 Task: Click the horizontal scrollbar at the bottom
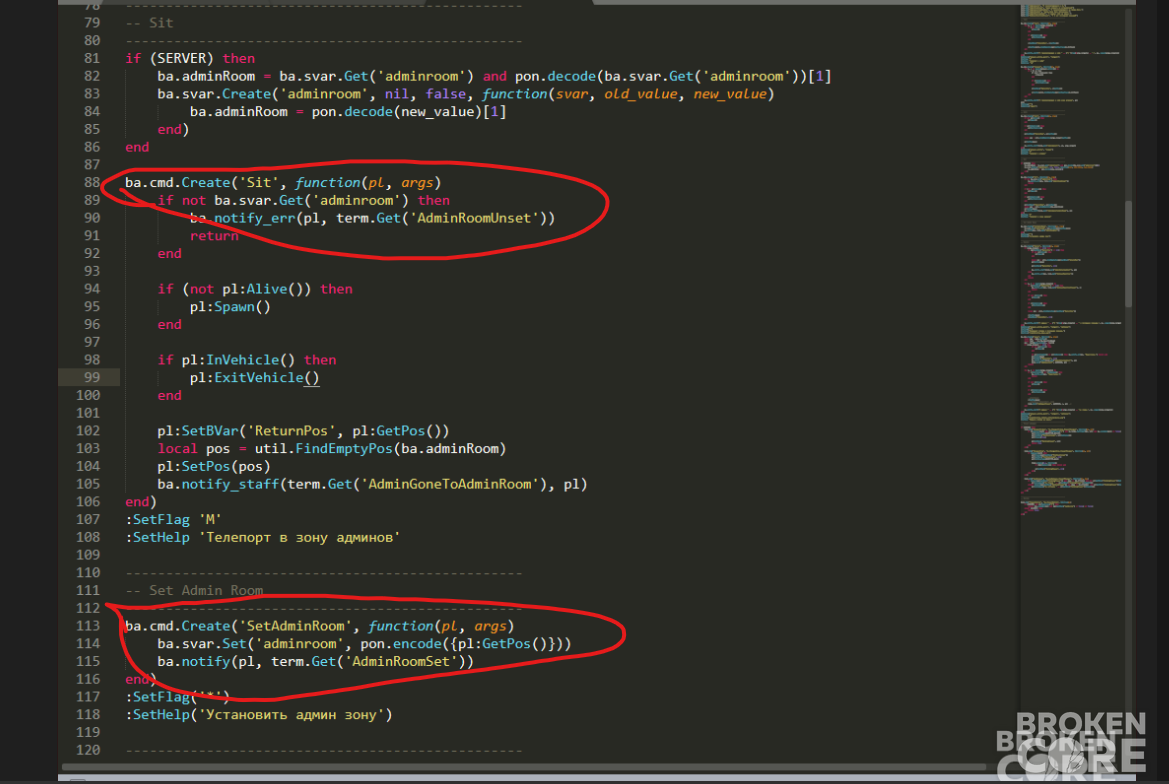coord(523,766)
